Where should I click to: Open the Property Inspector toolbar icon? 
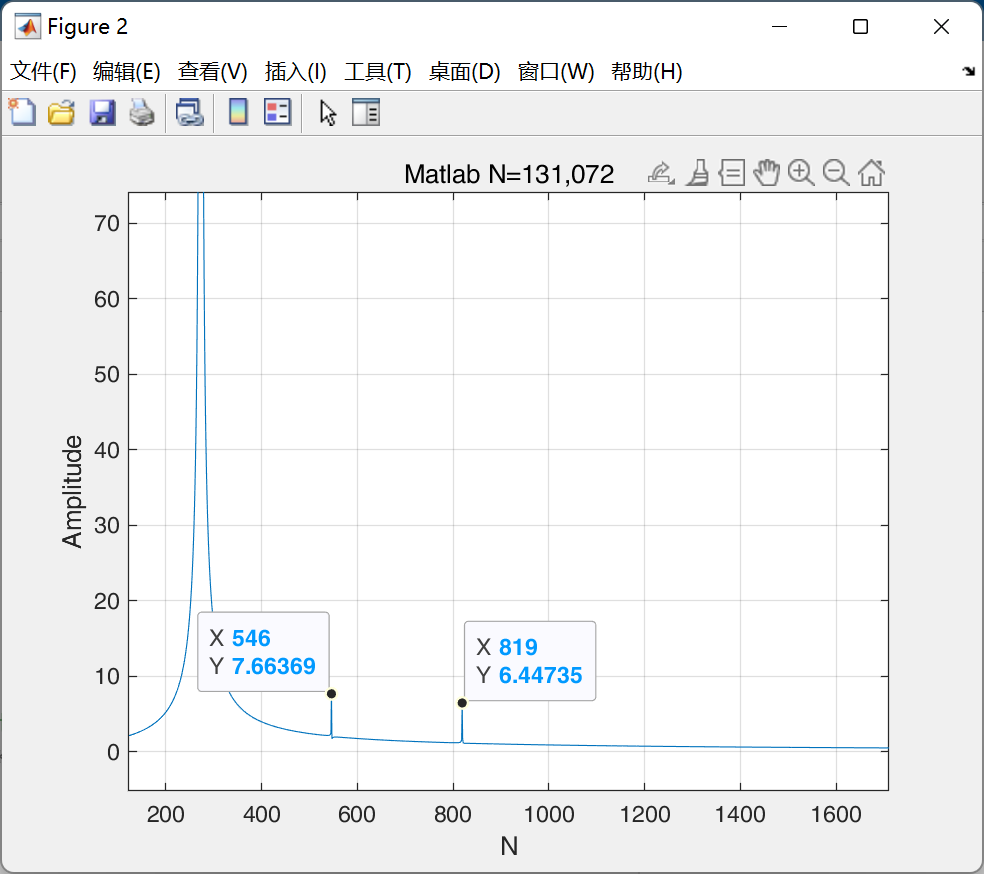click(x=366, y=113)
